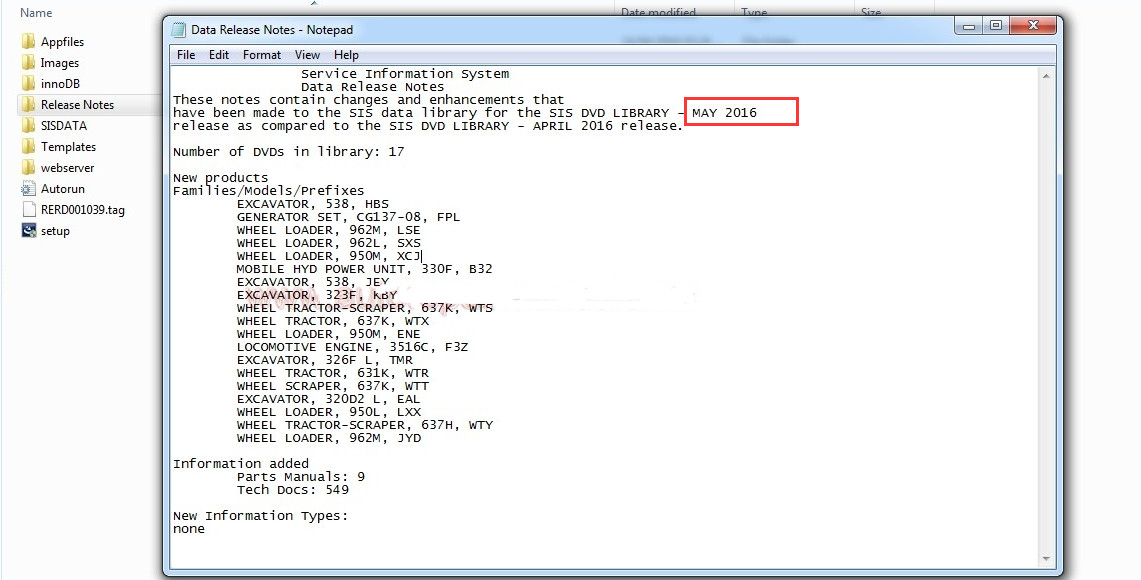Click the 'Information added' line
The height and width of the screenshot is (580, 1141).
click(241, 464)
